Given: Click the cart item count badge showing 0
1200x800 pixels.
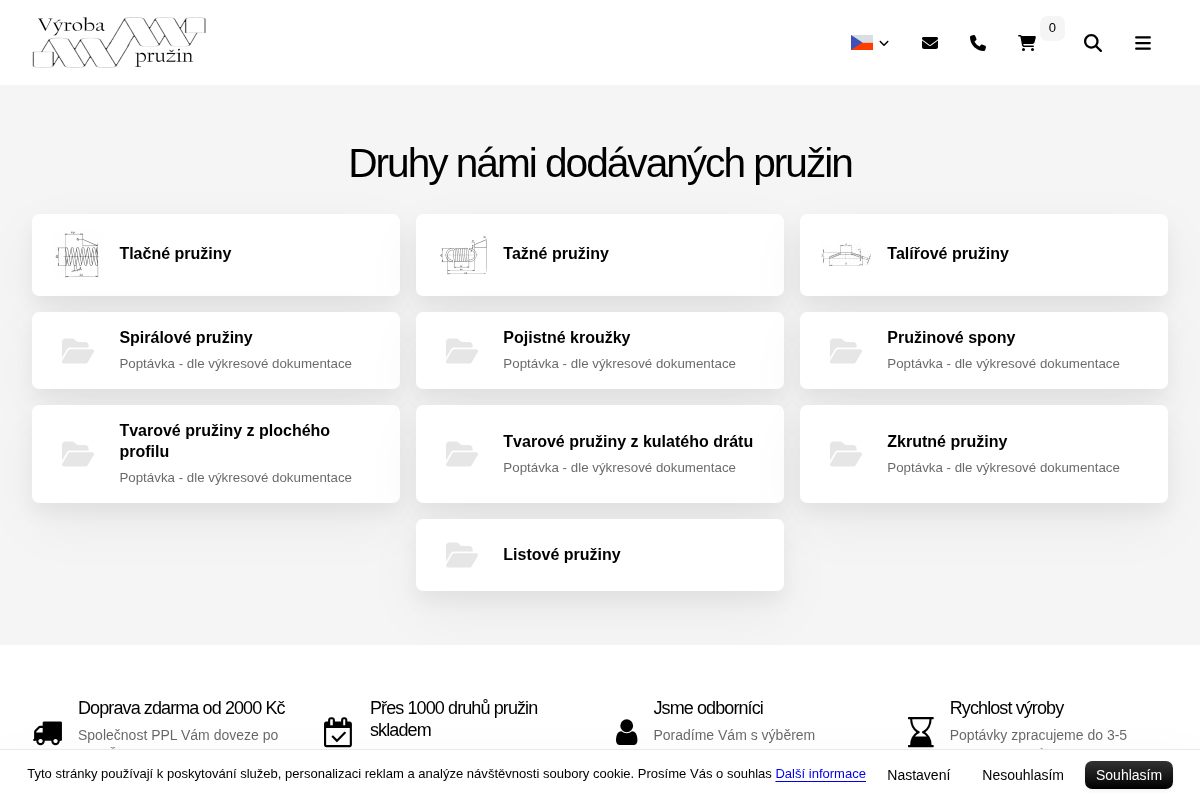Looking at the screenshot, I should [x=1052, y=28].
